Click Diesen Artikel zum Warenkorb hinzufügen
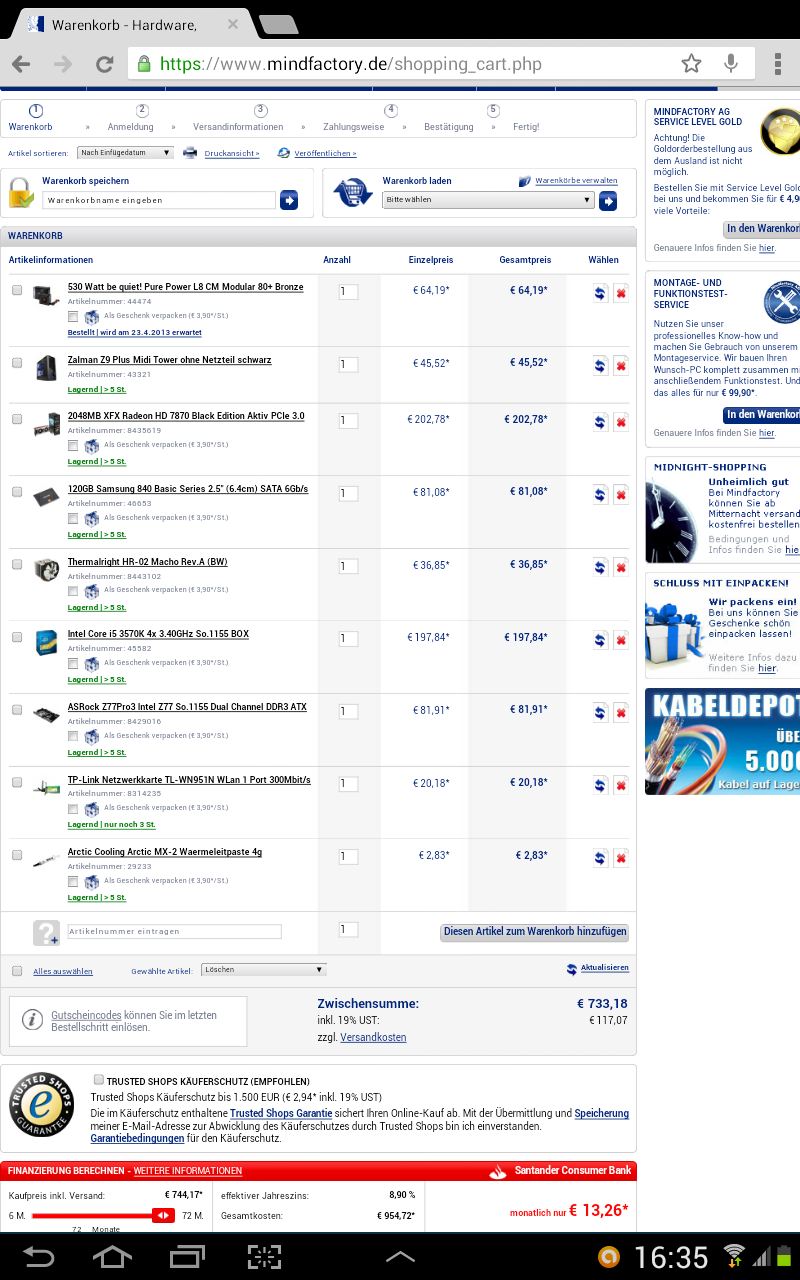 (535, 932)
